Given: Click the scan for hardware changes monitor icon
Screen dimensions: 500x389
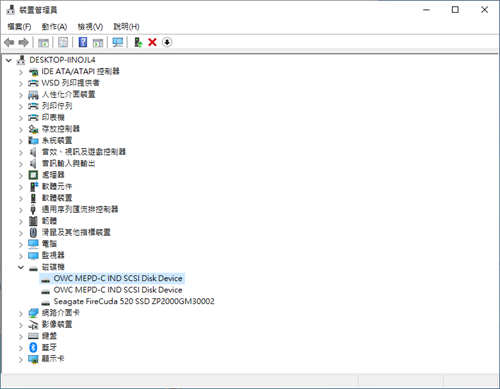Looking at the screenshot, I should 118,42.
